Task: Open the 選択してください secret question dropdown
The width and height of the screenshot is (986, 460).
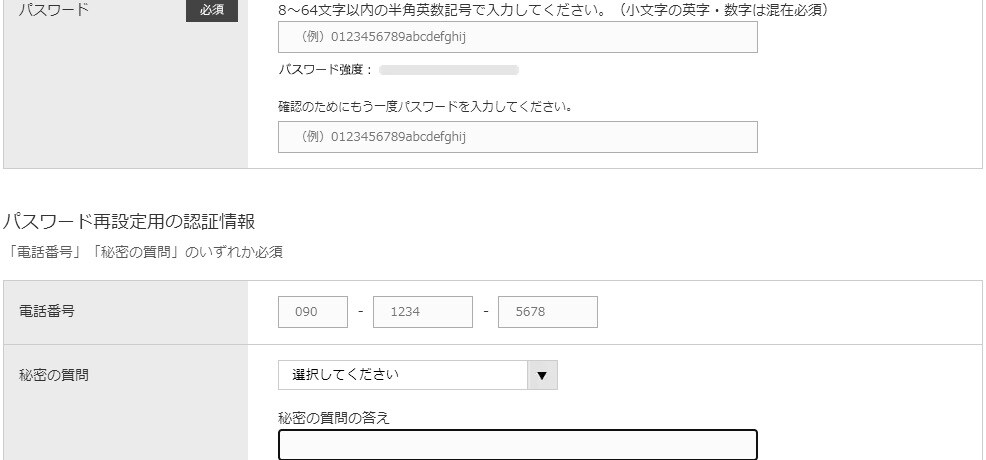Action: click(x=403, y=375)
